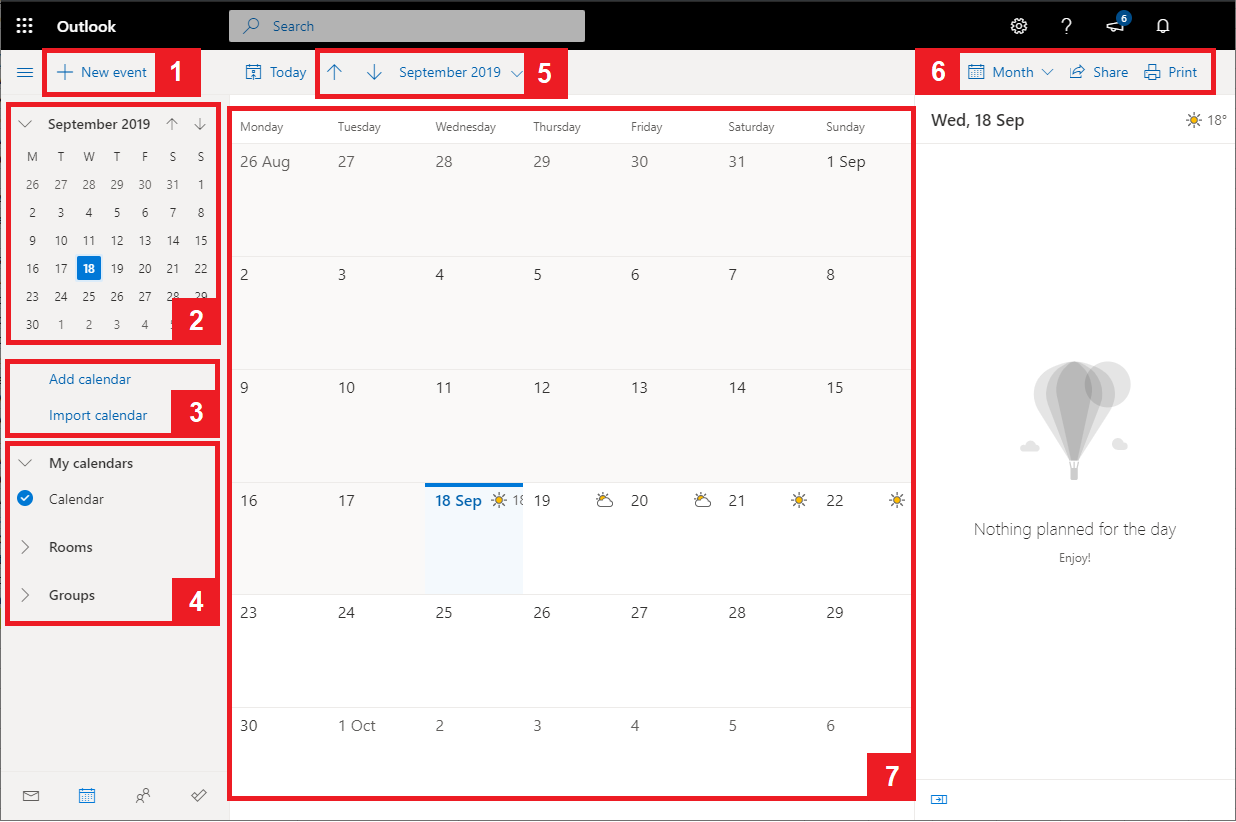Screen dimensions: 1236x822
Task: Select 25 in the mini calendar
Action: click(x=89, y=296)
